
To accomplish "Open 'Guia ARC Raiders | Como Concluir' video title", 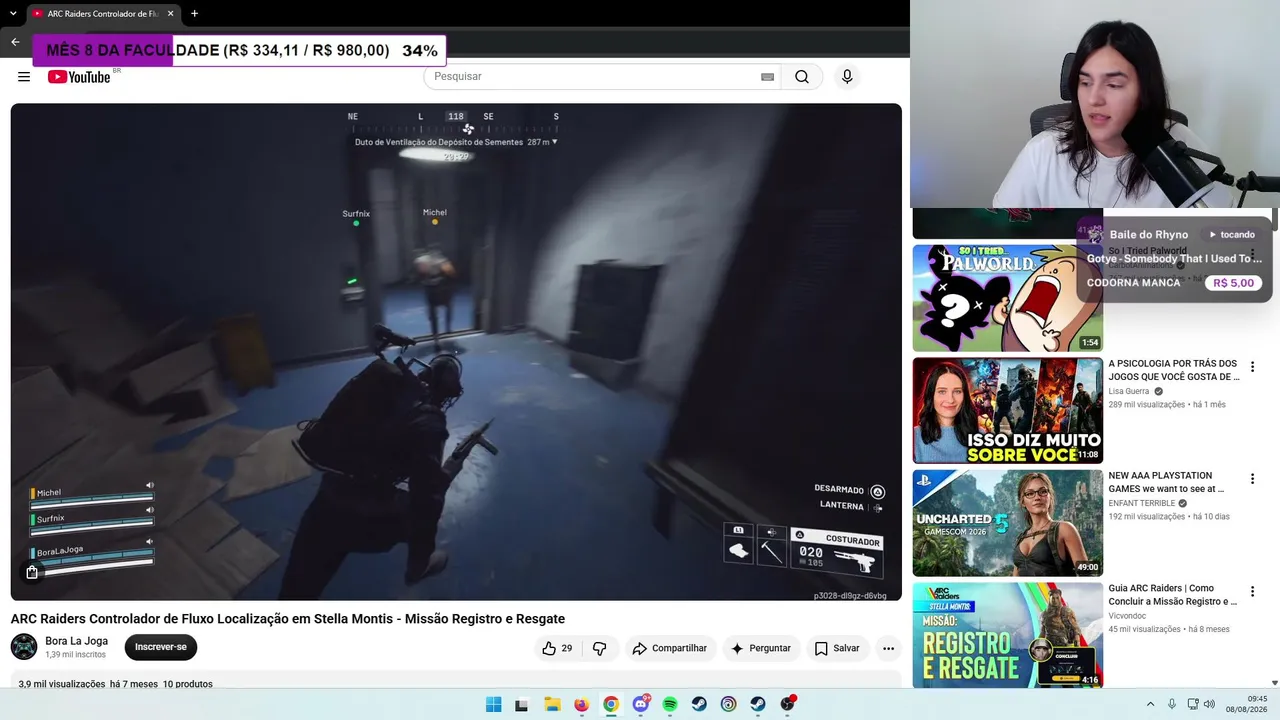I will coord(1173,595).
